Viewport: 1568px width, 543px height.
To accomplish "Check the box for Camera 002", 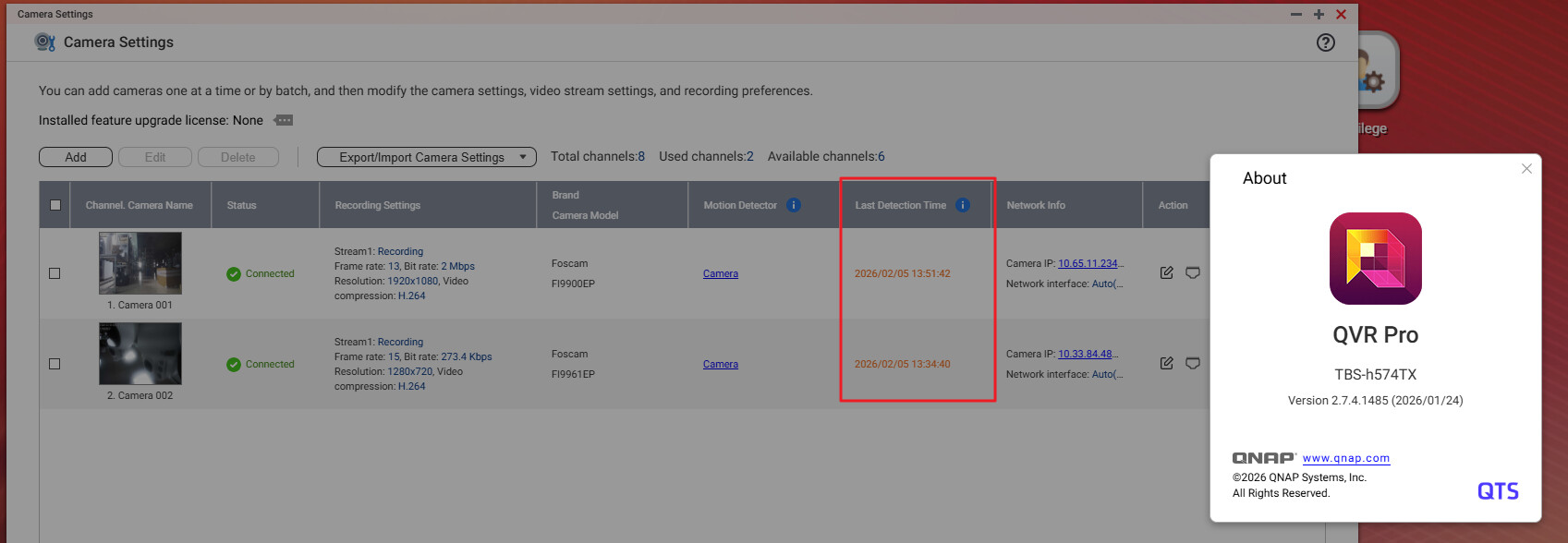I will (x=55, y=364).
